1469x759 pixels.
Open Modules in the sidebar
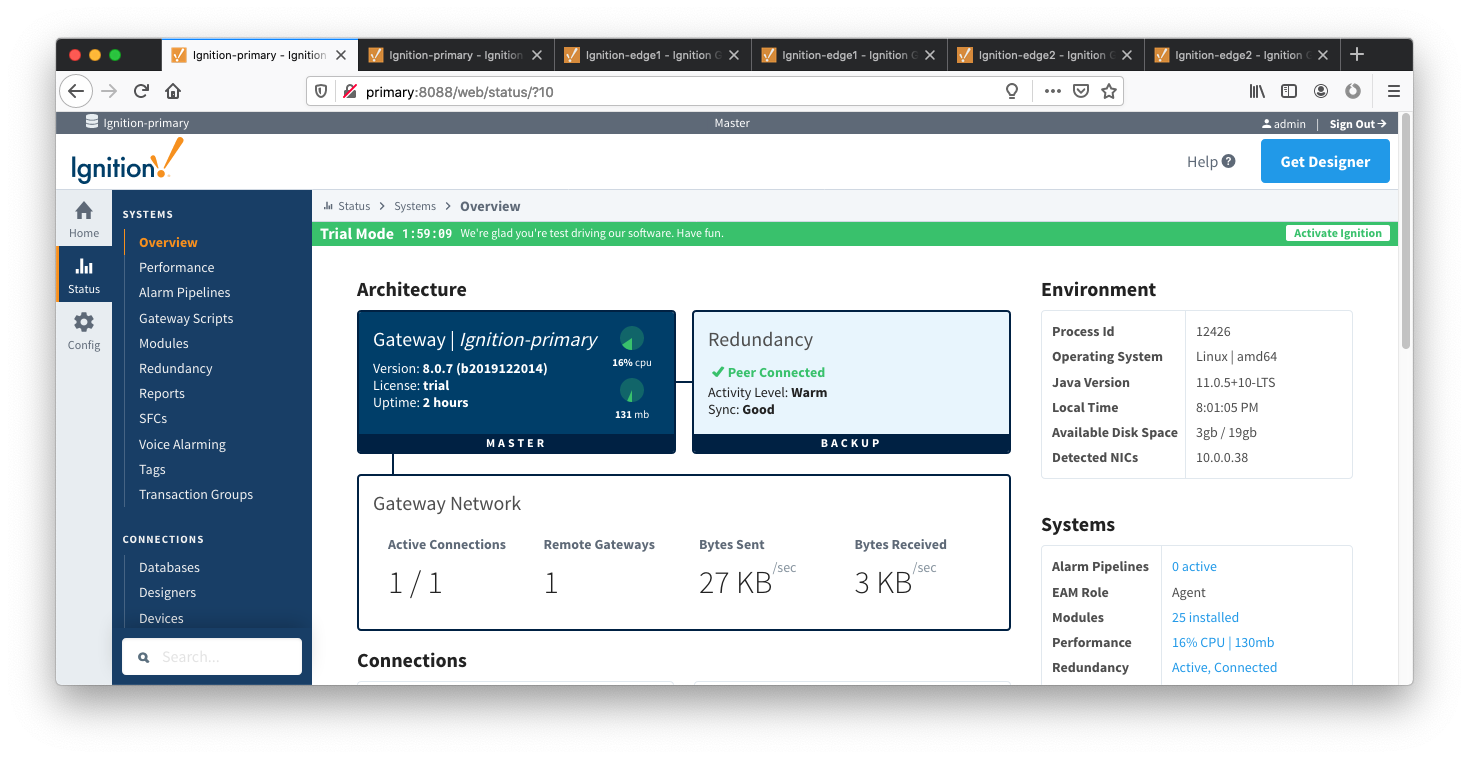point(164,343)
